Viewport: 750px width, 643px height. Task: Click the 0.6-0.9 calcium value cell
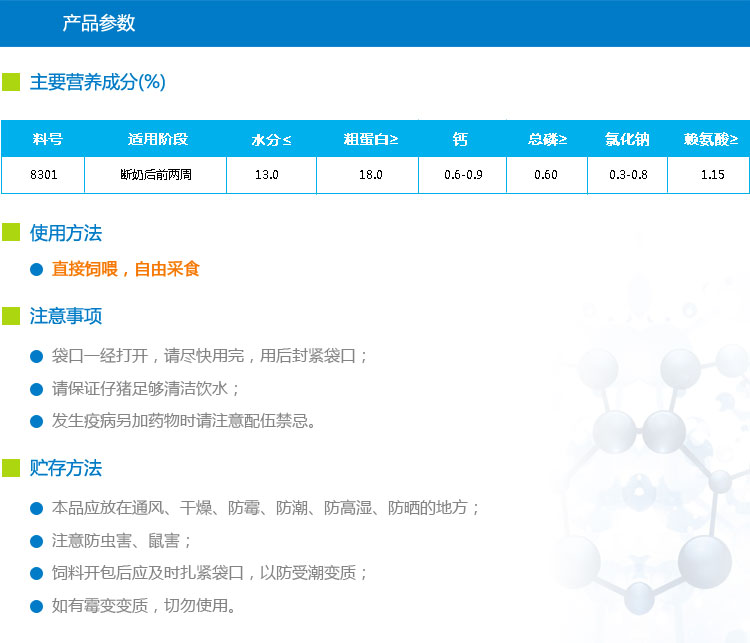[463, 175]
